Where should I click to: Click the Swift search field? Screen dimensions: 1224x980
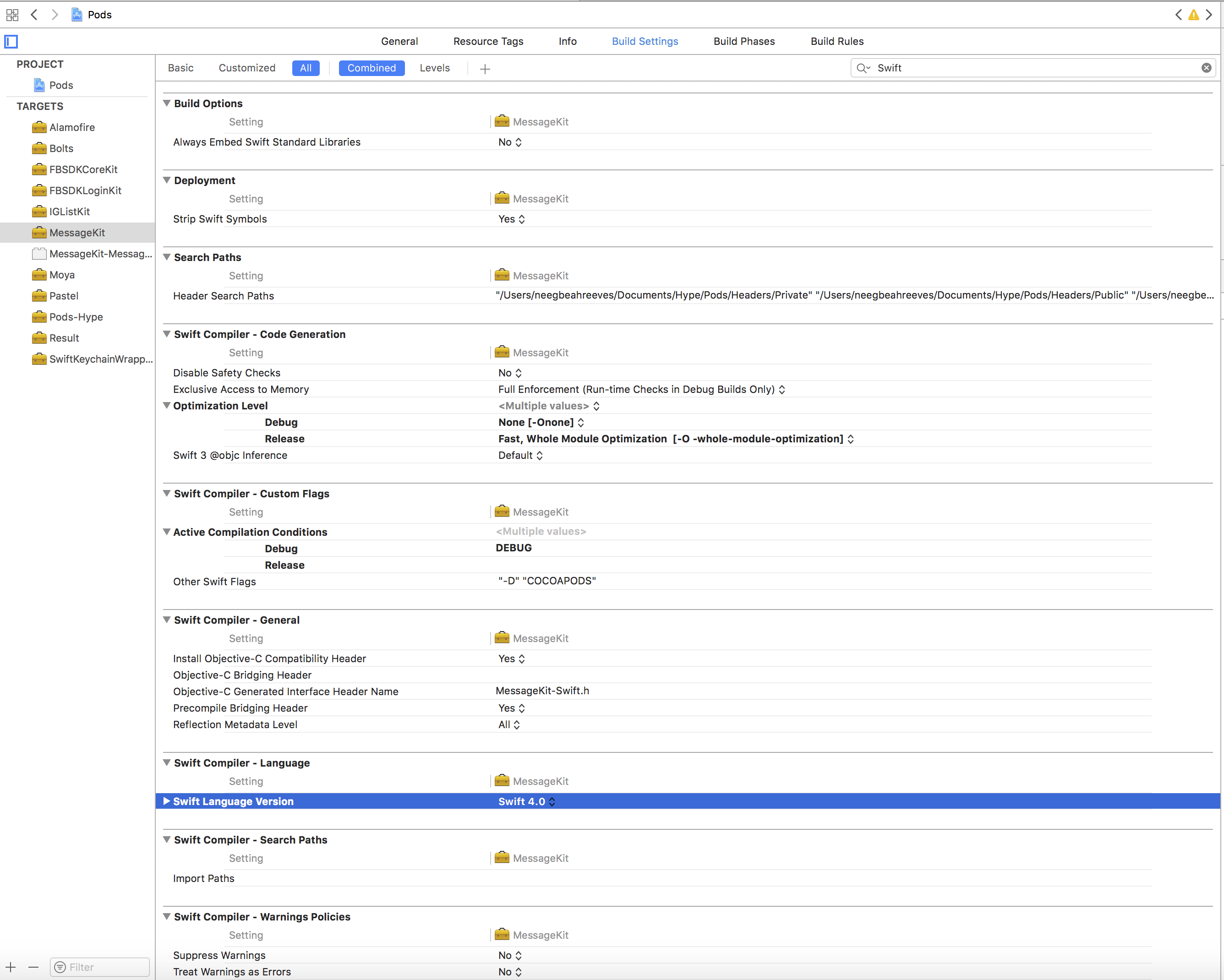click(1033, 68)
